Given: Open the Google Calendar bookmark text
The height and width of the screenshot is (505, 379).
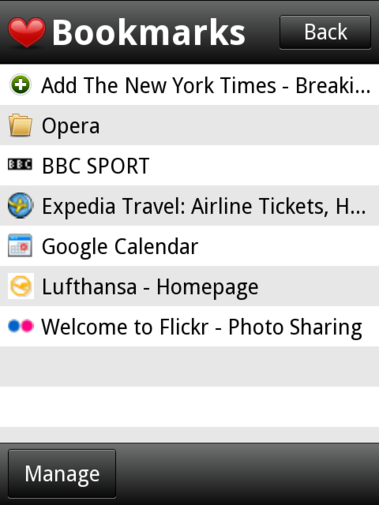Looking at the screenshot, I should (x=120, y=247).
